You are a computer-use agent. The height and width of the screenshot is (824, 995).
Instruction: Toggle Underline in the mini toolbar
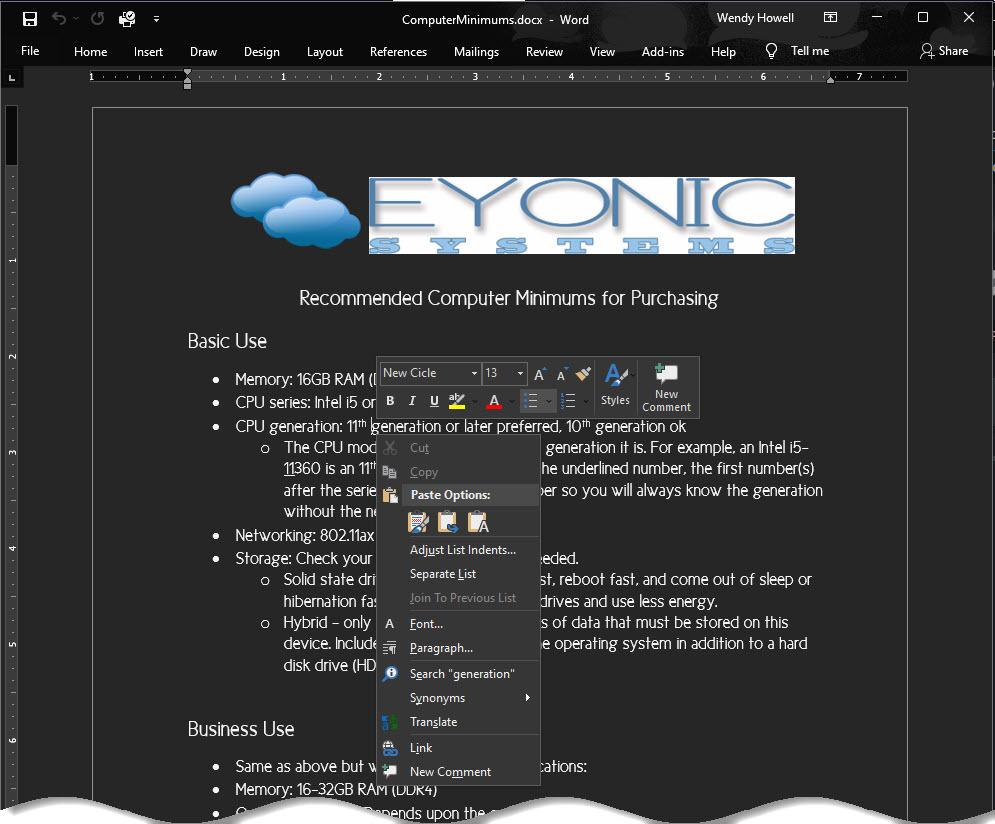coord(434,401)
